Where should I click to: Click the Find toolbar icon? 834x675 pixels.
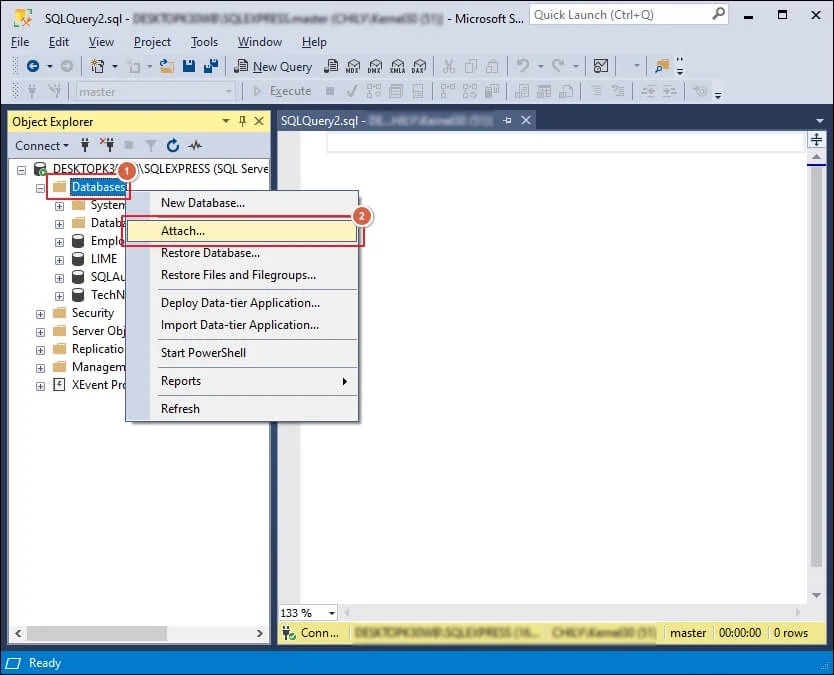click(x=662, y=66)
